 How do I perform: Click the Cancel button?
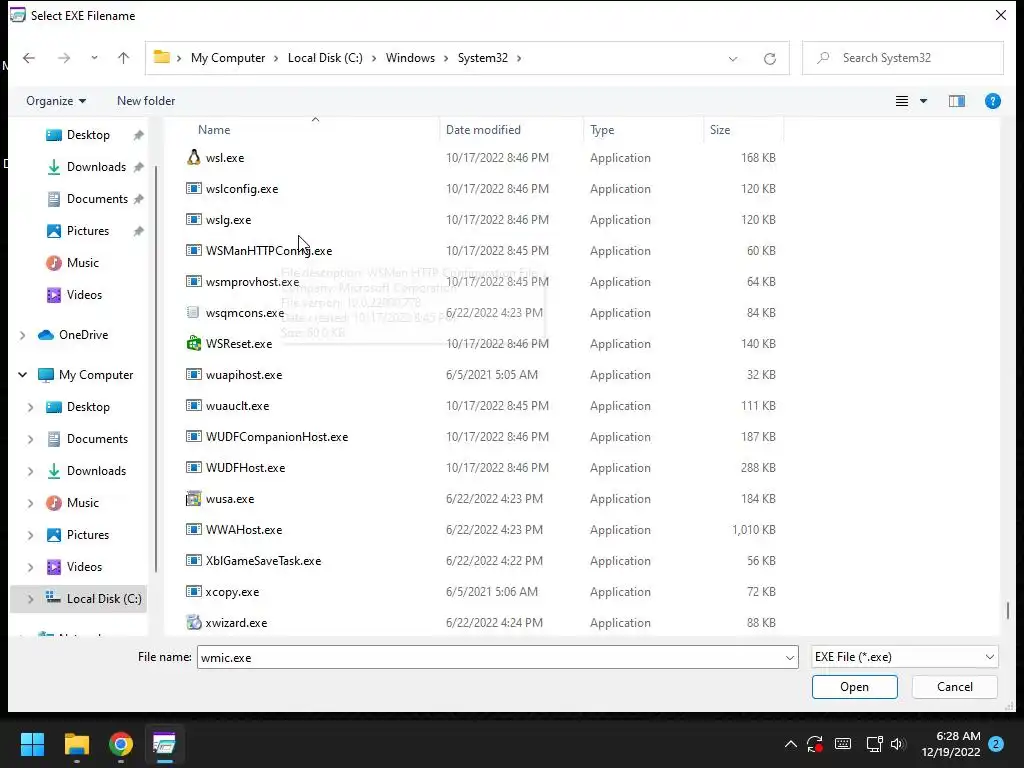click(x=954, y=687)
